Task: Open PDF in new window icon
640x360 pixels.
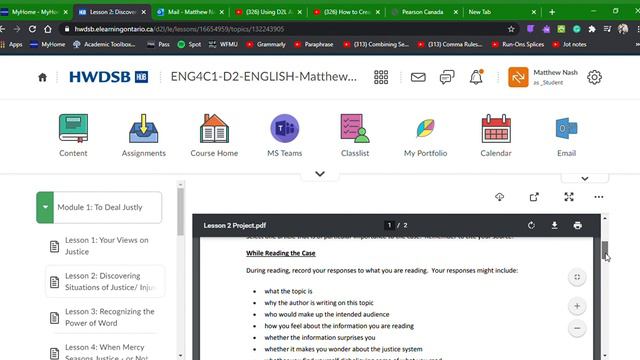Action: [x=534, y=197]
